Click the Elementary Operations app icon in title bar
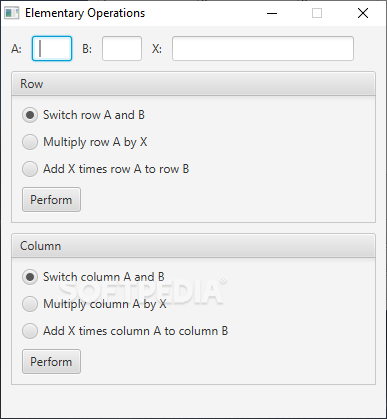387x419 pixels. click(12, 13)
